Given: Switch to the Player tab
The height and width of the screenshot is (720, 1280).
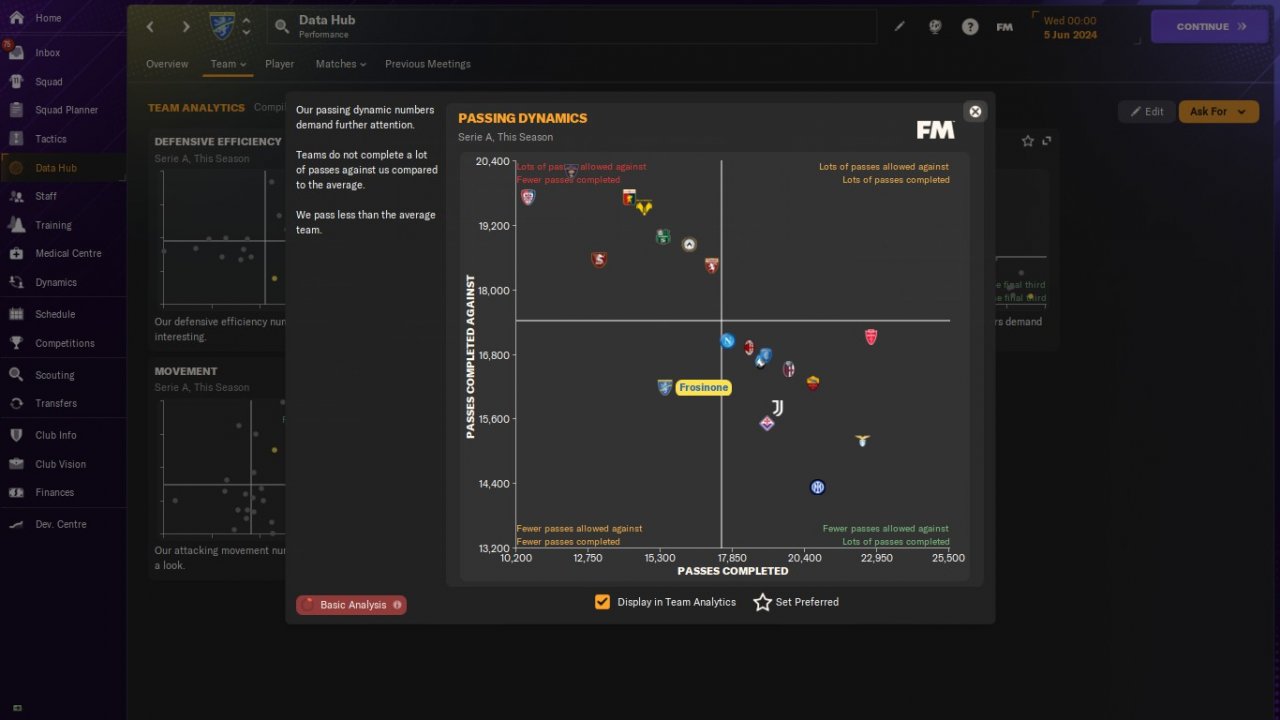Looking at the screenshot, I should [280, 64].
